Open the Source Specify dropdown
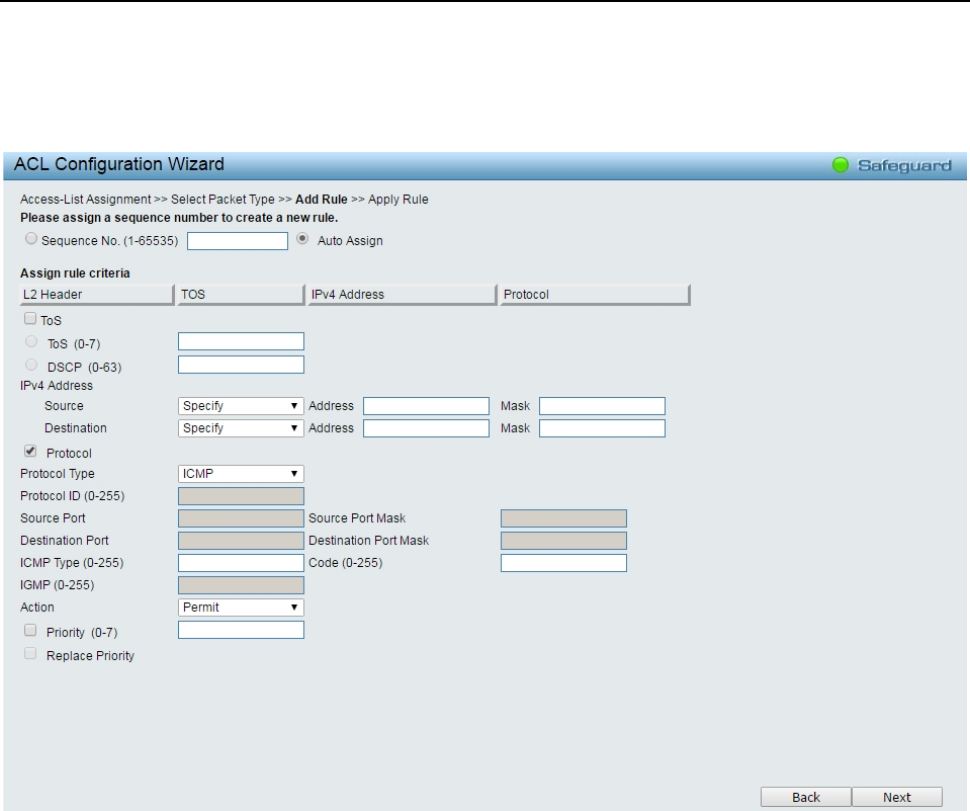 pyautogui.click(x=241, y=406)
